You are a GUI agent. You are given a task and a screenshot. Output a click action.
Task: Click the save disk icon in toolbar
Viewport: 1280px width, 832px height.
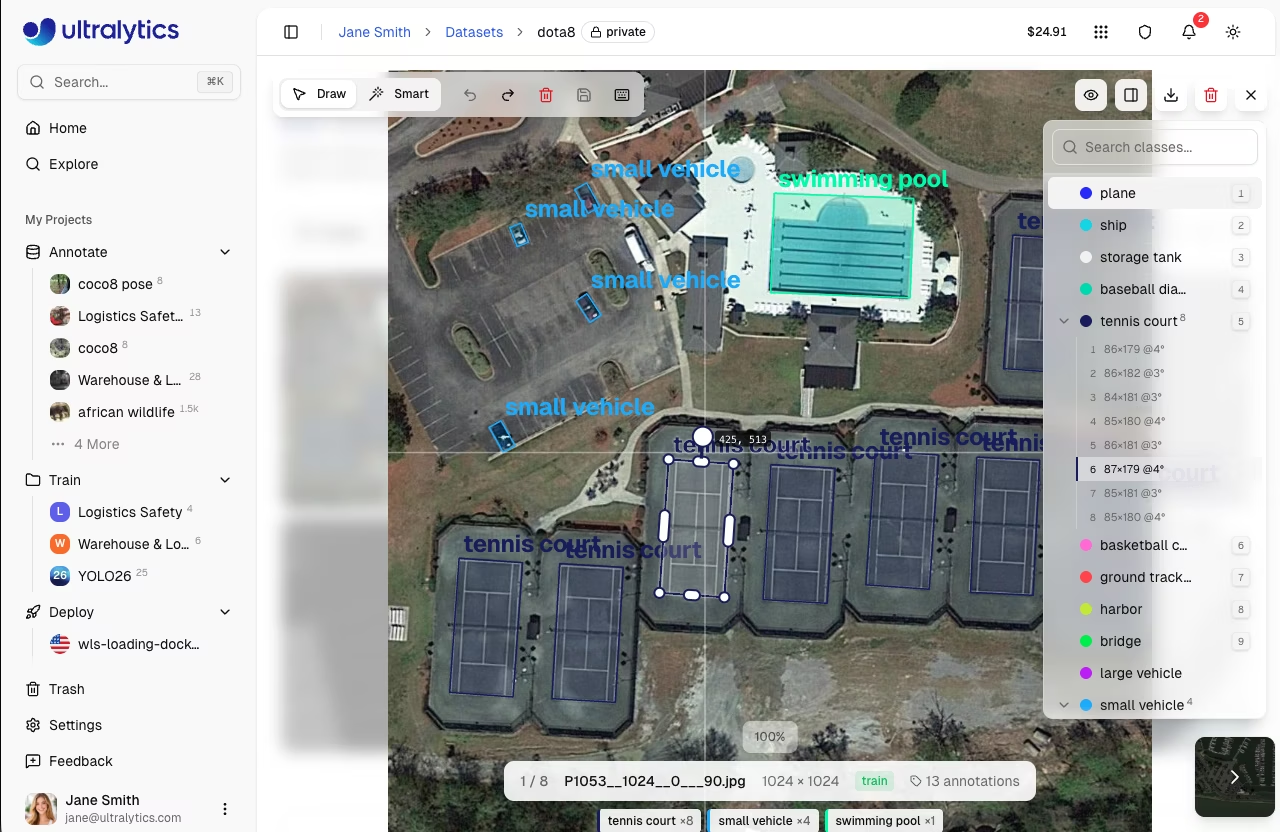pyautogui.click(x=584, y=95)
